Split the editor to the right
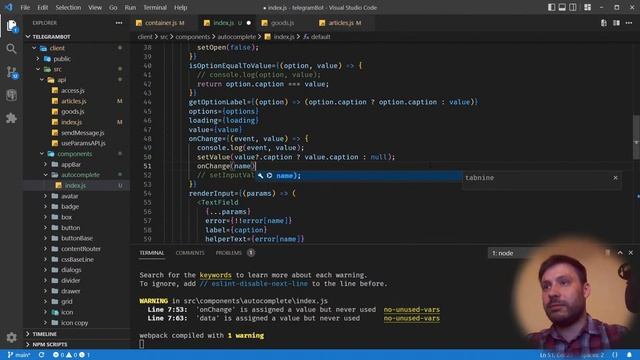 [x=616, y=23]
